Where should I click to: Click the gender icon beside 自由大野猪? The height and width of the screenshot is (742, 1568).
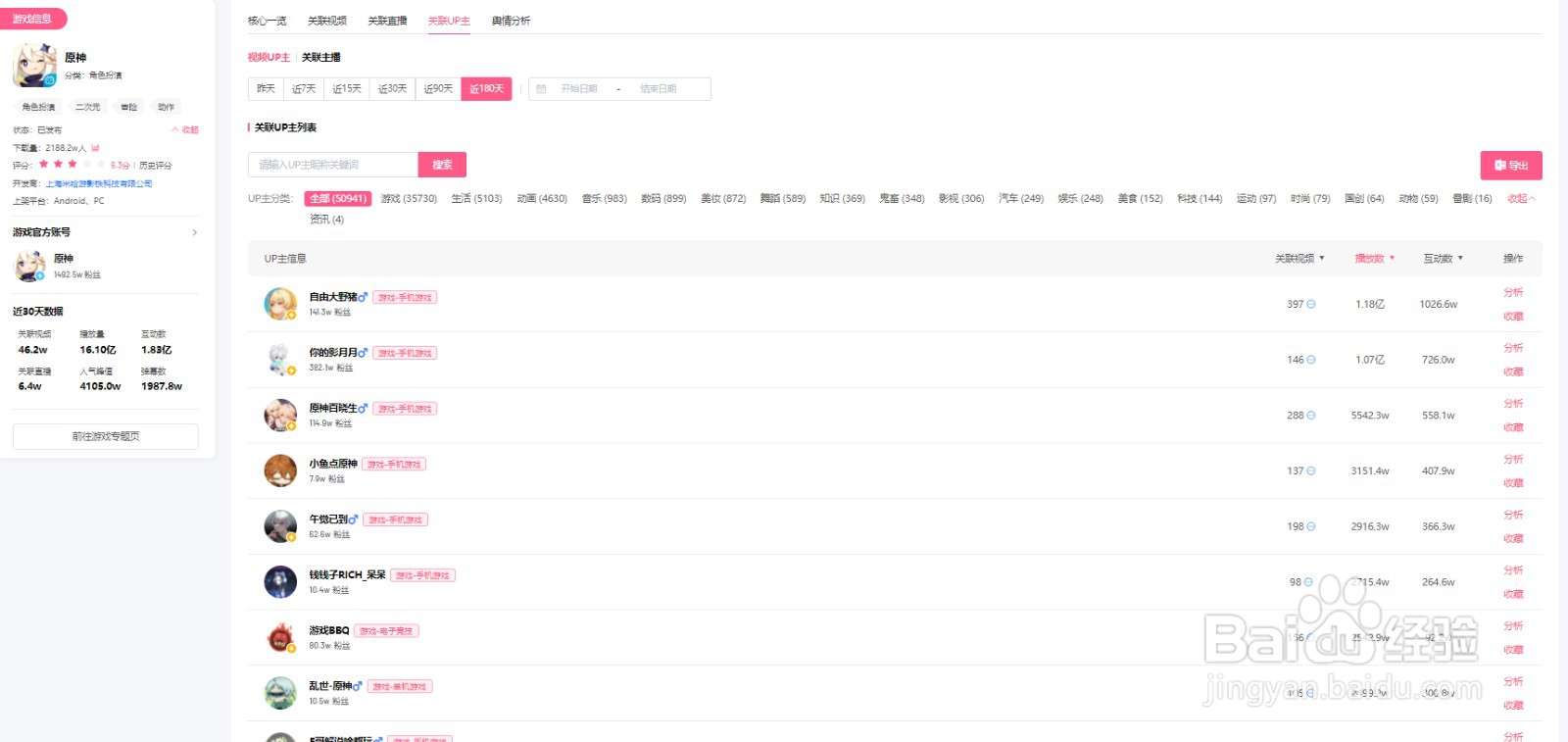(363, 297)
